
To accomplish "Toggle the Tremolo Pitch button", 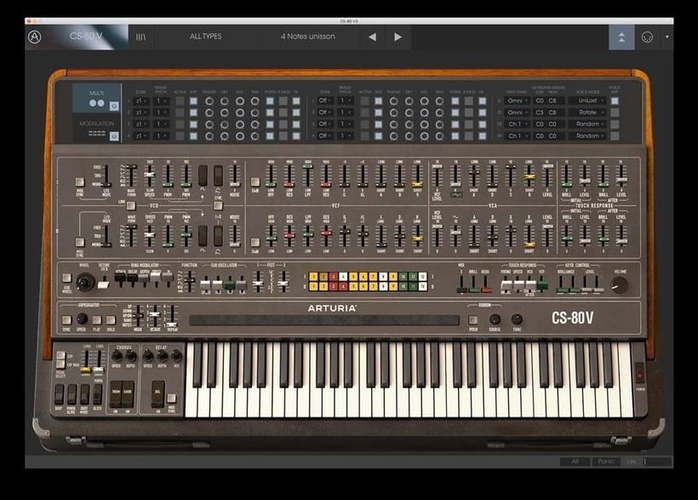I will tap(473, 319).
